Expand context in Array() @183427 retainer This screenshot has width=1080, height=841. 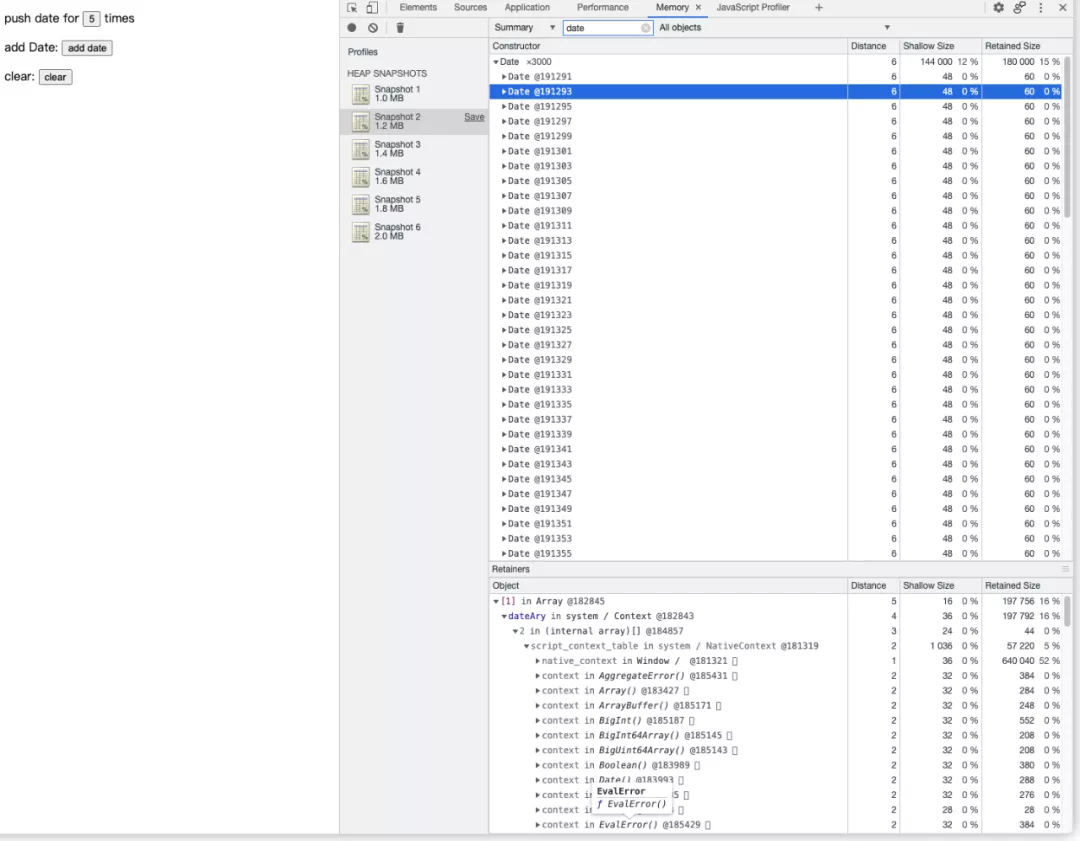coord(537,691)
